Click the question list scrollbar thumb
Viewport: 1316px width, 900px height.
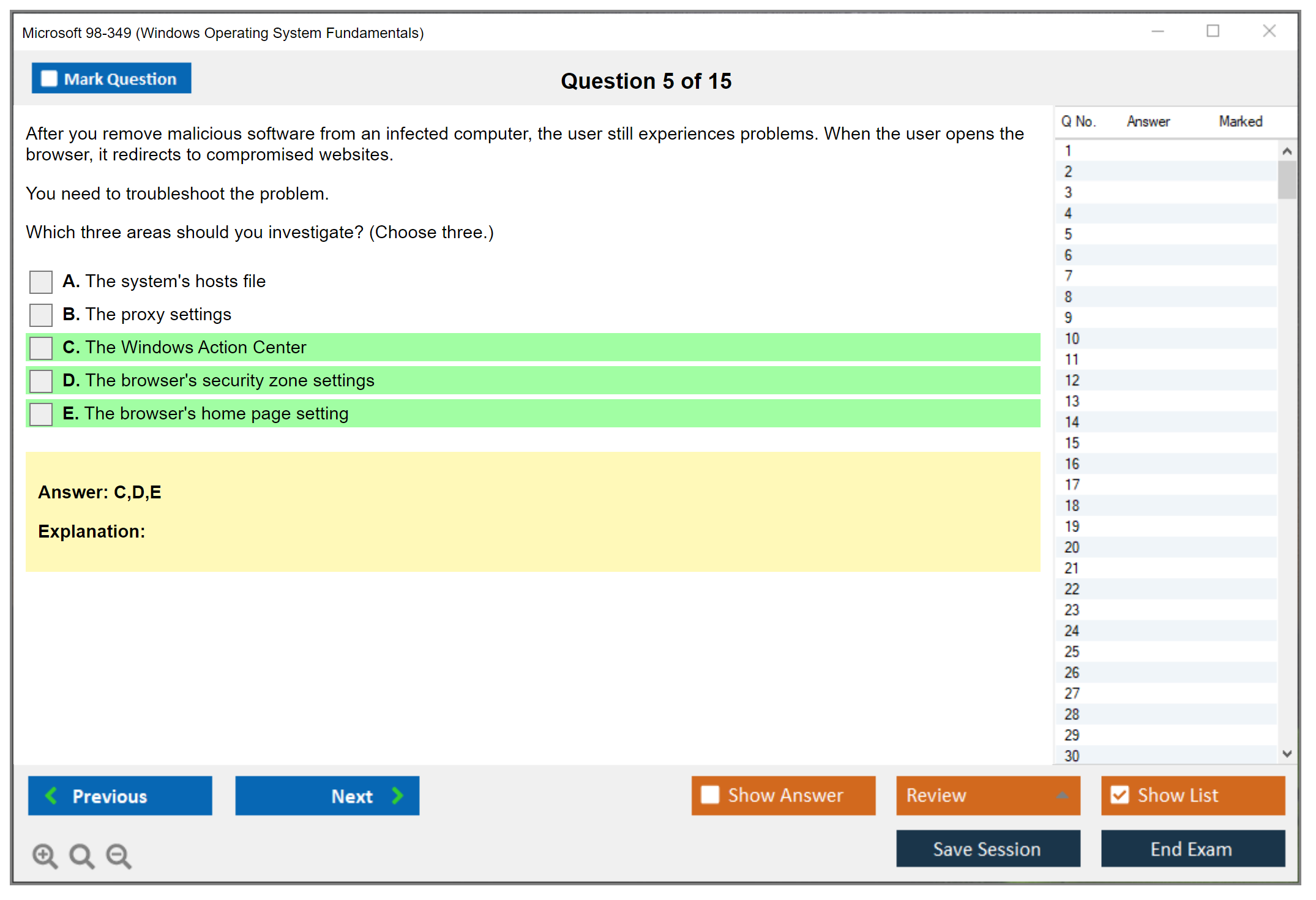[x=1287, y=179]
